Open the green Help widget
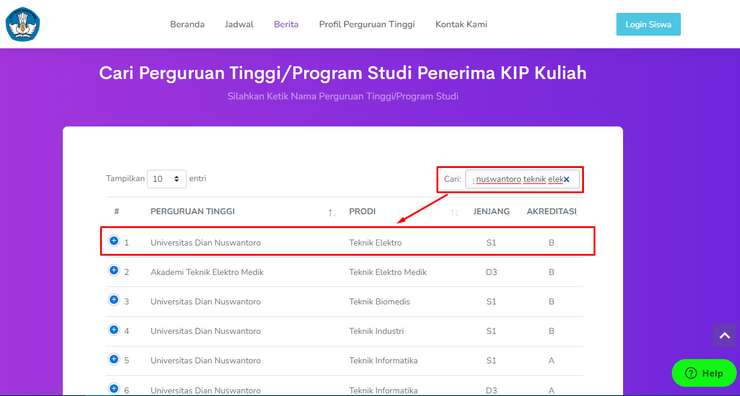The image size is (740, 396). (x=704, y=373)
